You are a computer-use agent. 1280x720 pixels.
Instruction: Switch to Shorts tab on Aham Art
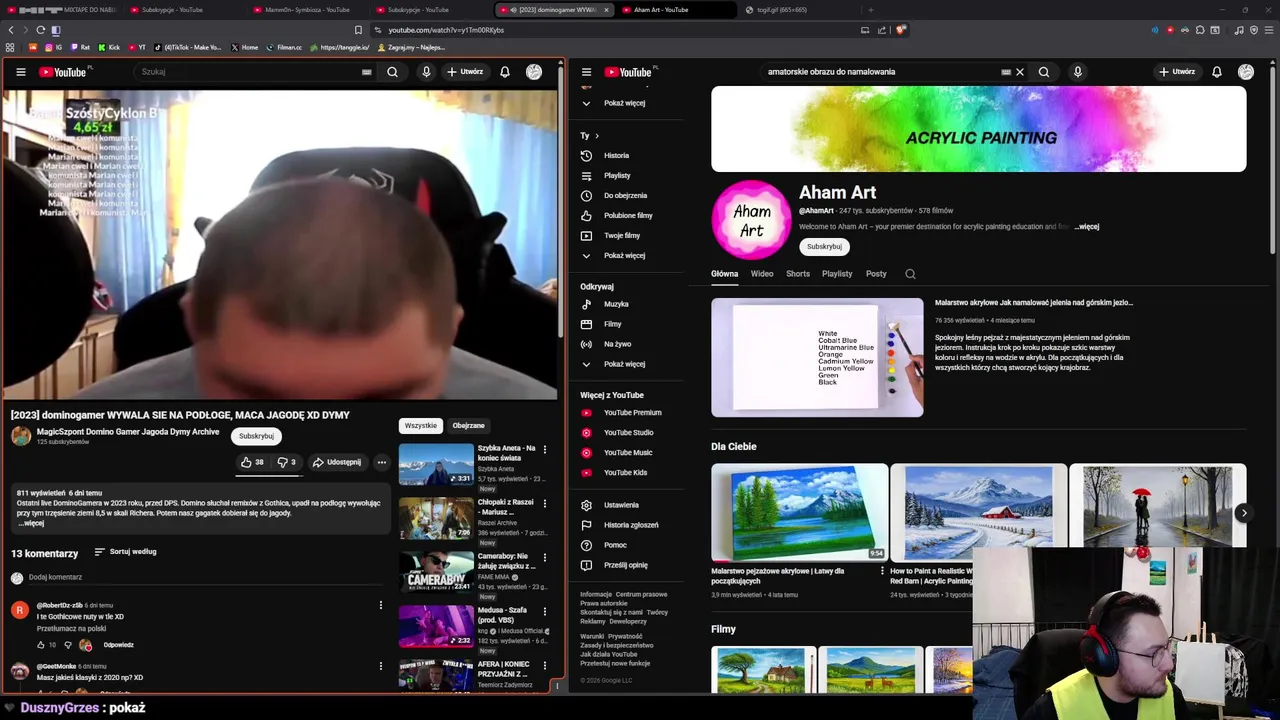pyautogui.click(x=798, y=274)
